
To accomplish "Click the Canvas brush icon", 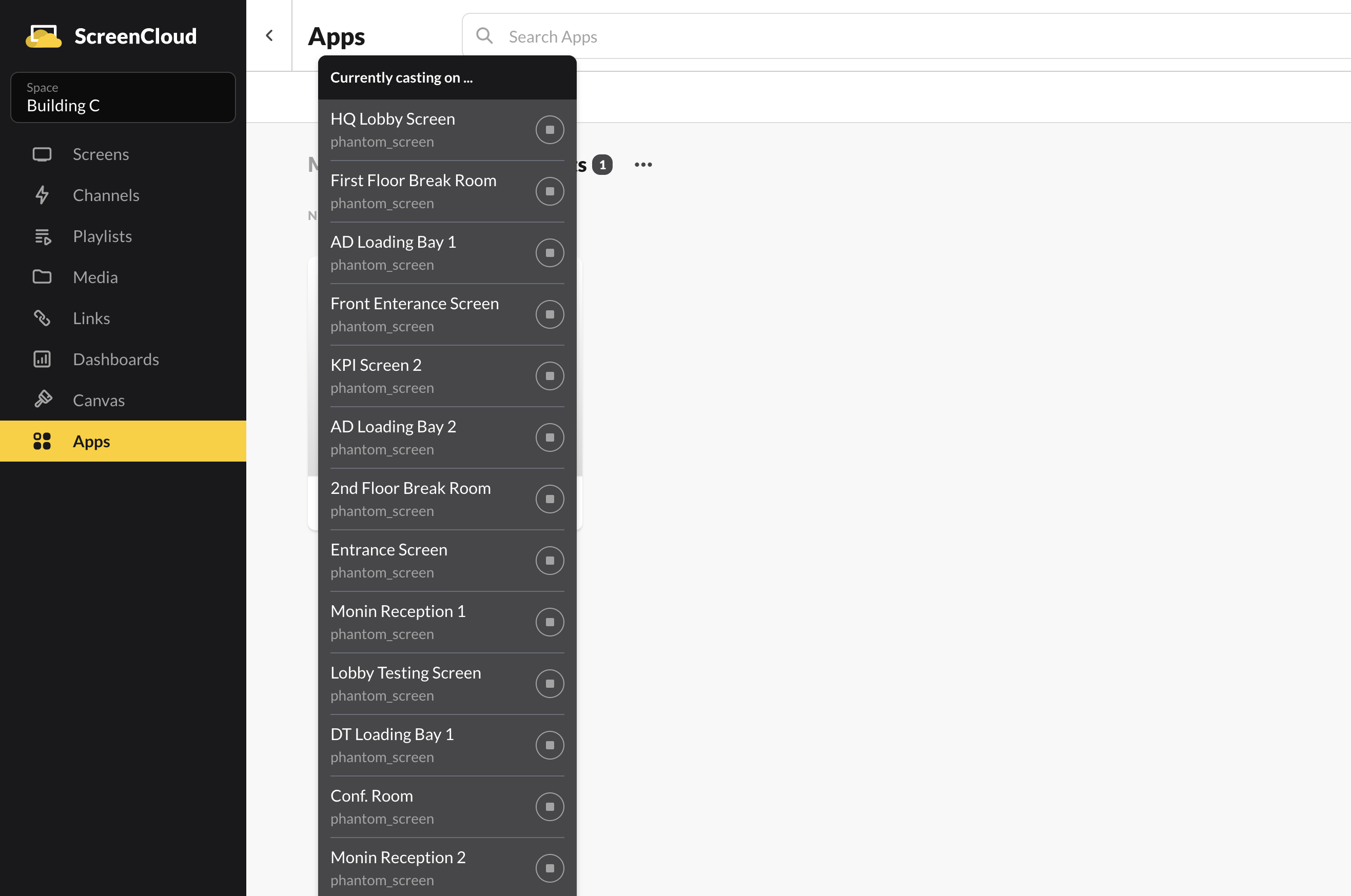I will (43, 400).
